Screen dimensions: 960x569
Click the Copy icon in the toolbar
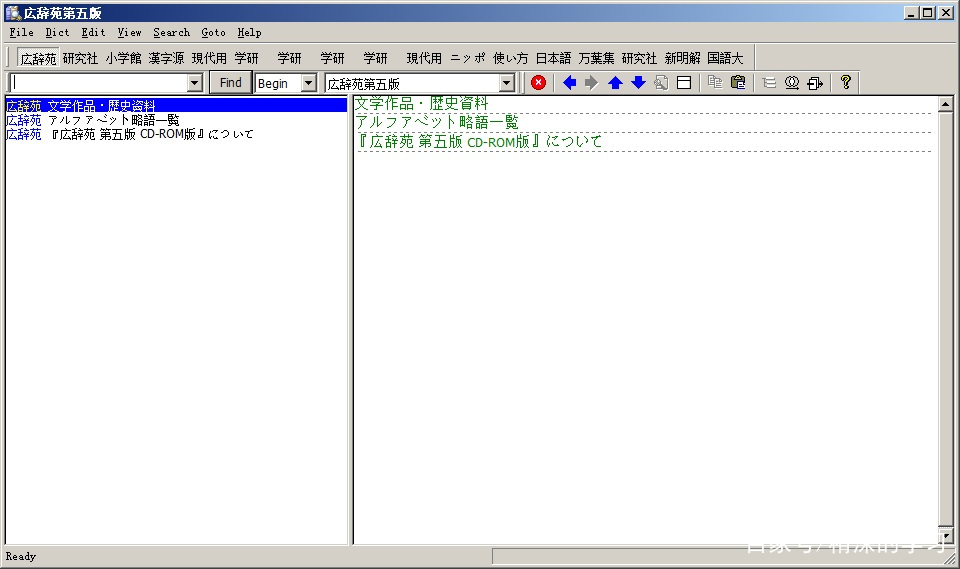point(715,83)
